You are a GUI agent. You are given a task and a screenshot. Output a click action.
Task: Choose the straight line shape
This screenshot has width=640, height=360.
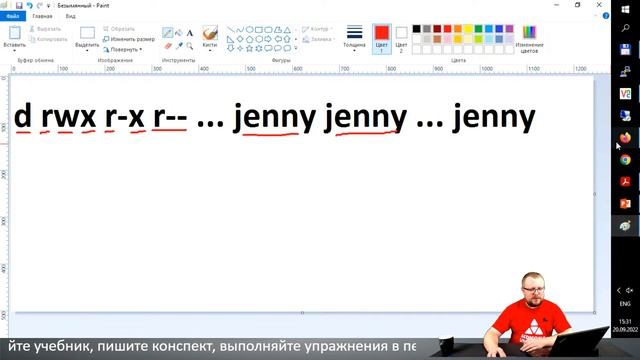click(x=231, y=30)
